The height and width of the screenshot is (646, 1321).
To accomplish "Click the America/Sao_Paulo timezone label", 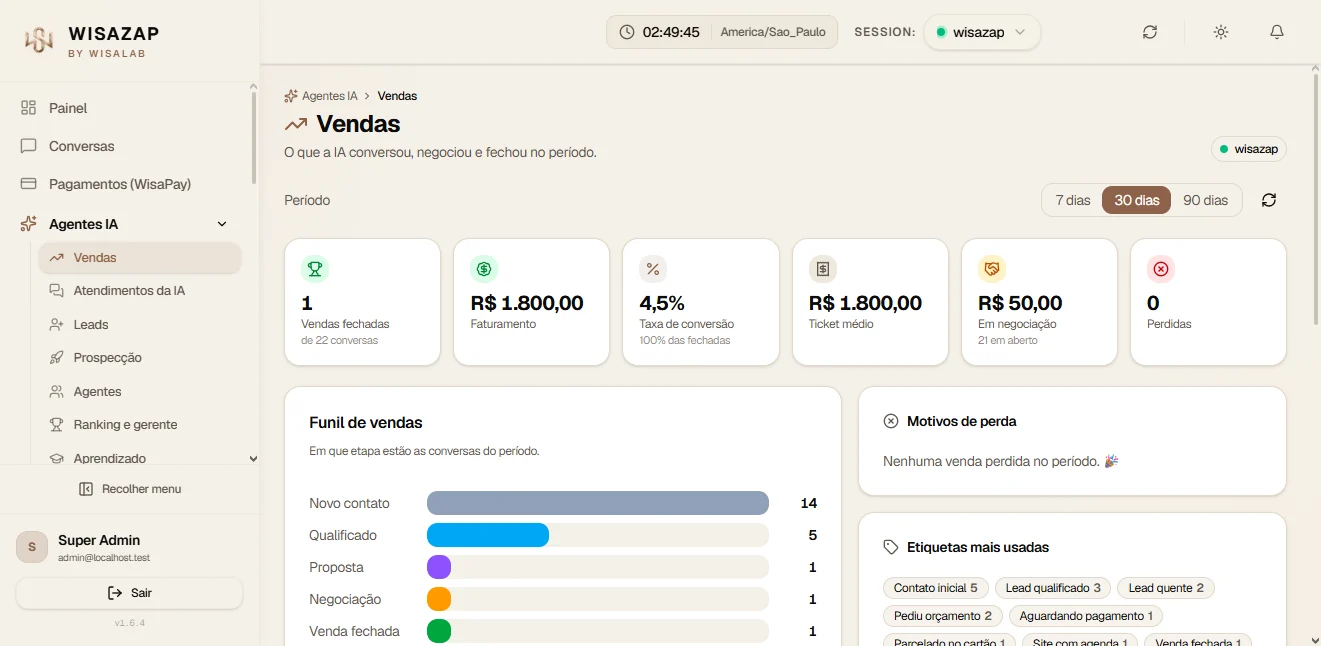I will pyautogui.click(x=773, y=32).
